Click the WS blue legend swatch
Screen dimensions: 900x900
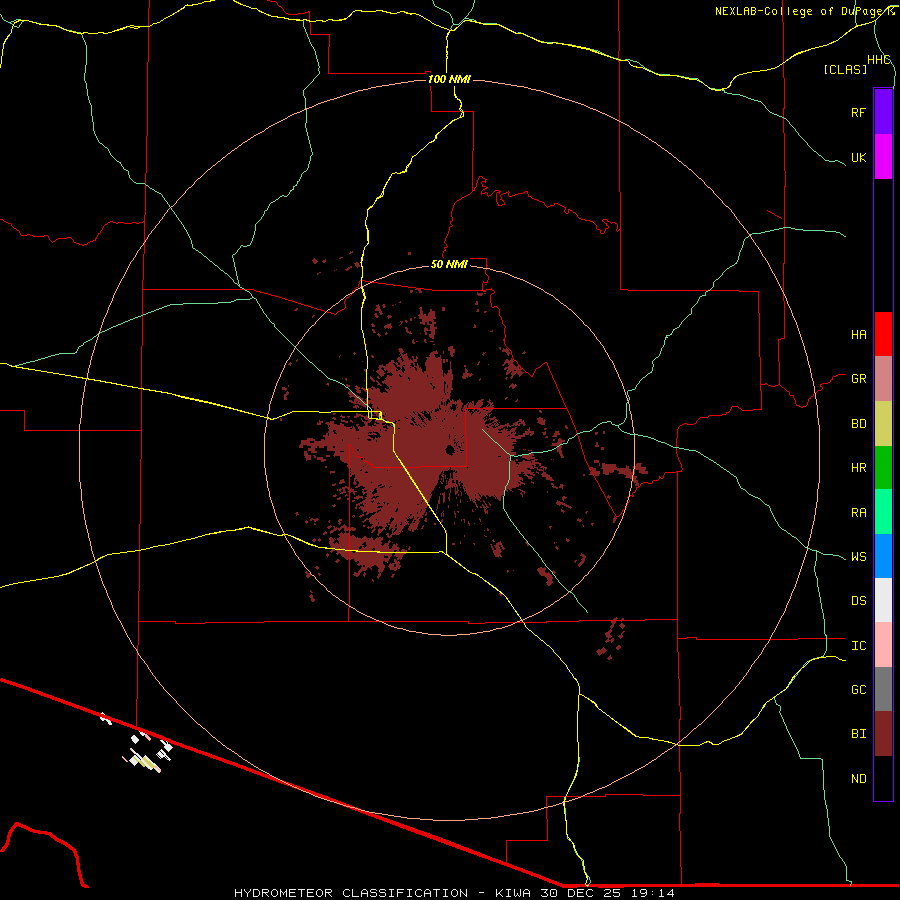click(x=883, y=556)
